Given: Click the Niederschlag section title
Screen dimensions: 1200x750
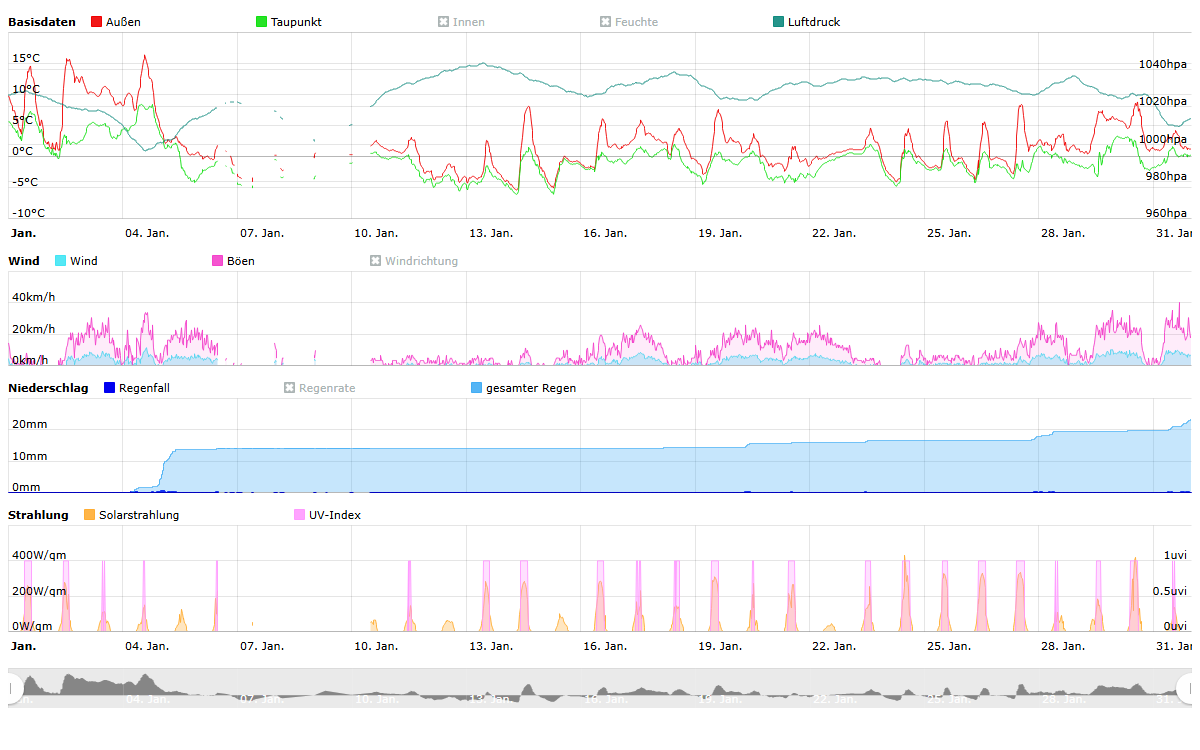Looking at the screenshot, I should pyautogui.click(x=48, y=388).
